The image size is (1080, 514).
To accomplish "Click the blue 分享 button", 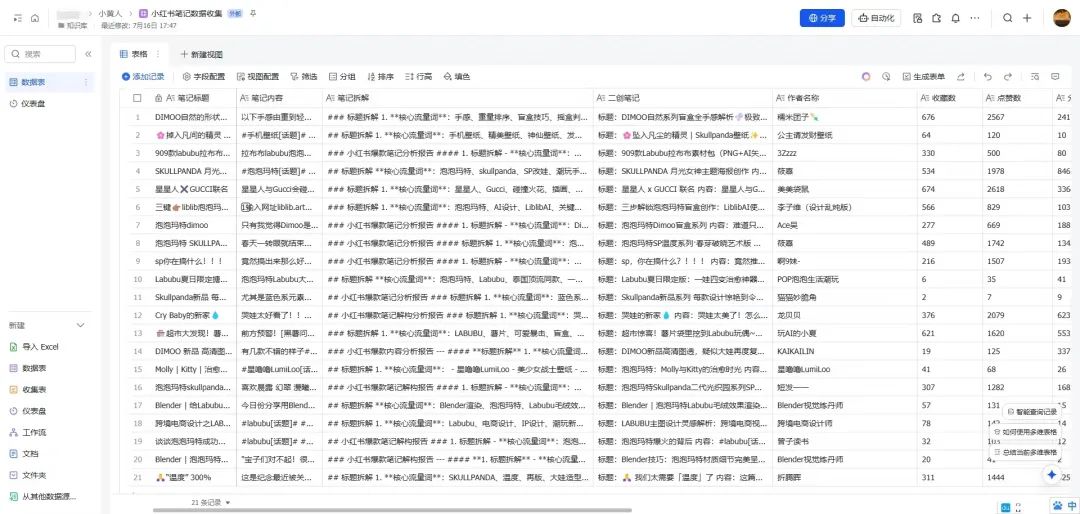I will click(x=822, y=18).
